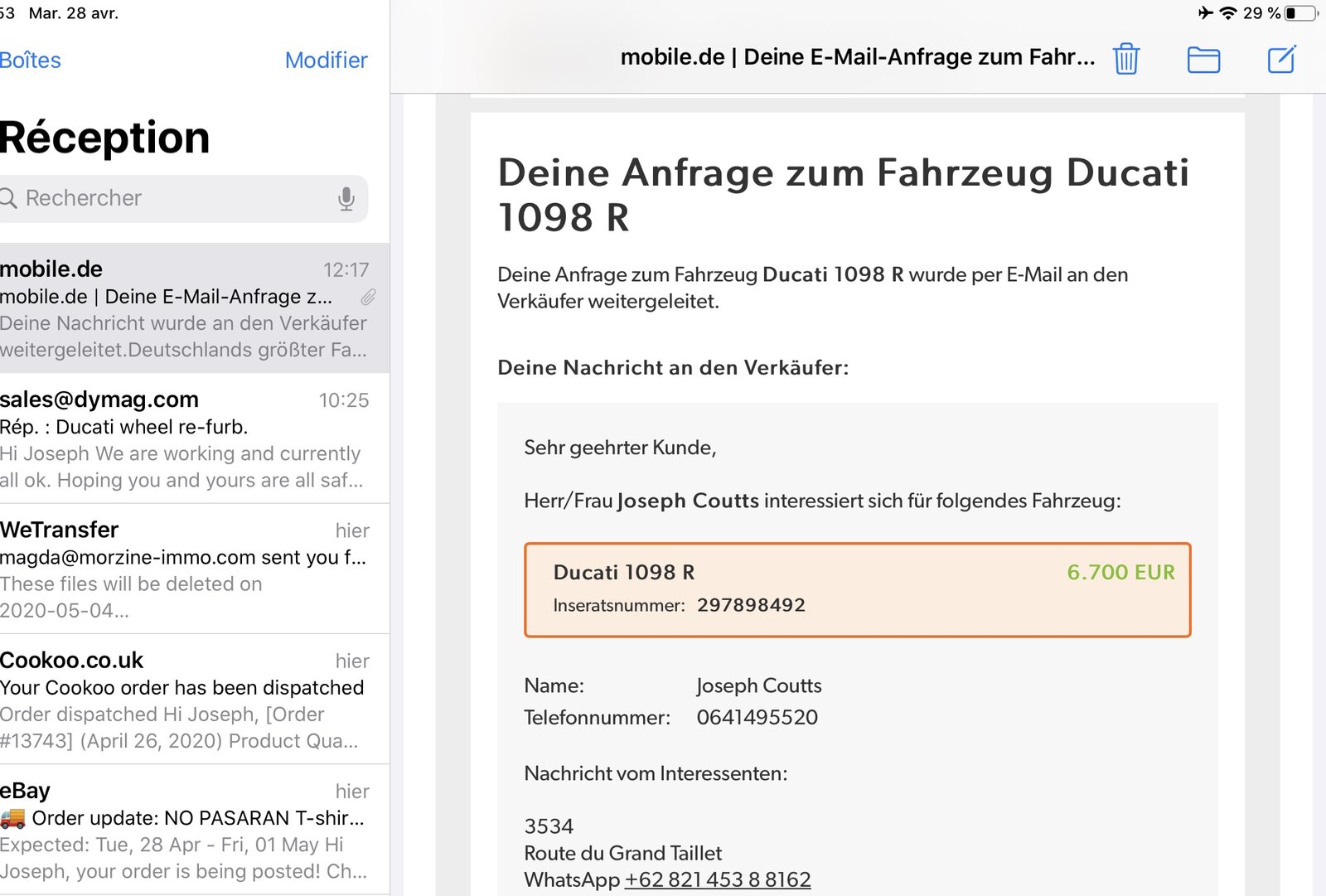This screenshot has height=896, width=1326.
Task: Delete the email with the trash icon
Action: [x=1126, y=59]
